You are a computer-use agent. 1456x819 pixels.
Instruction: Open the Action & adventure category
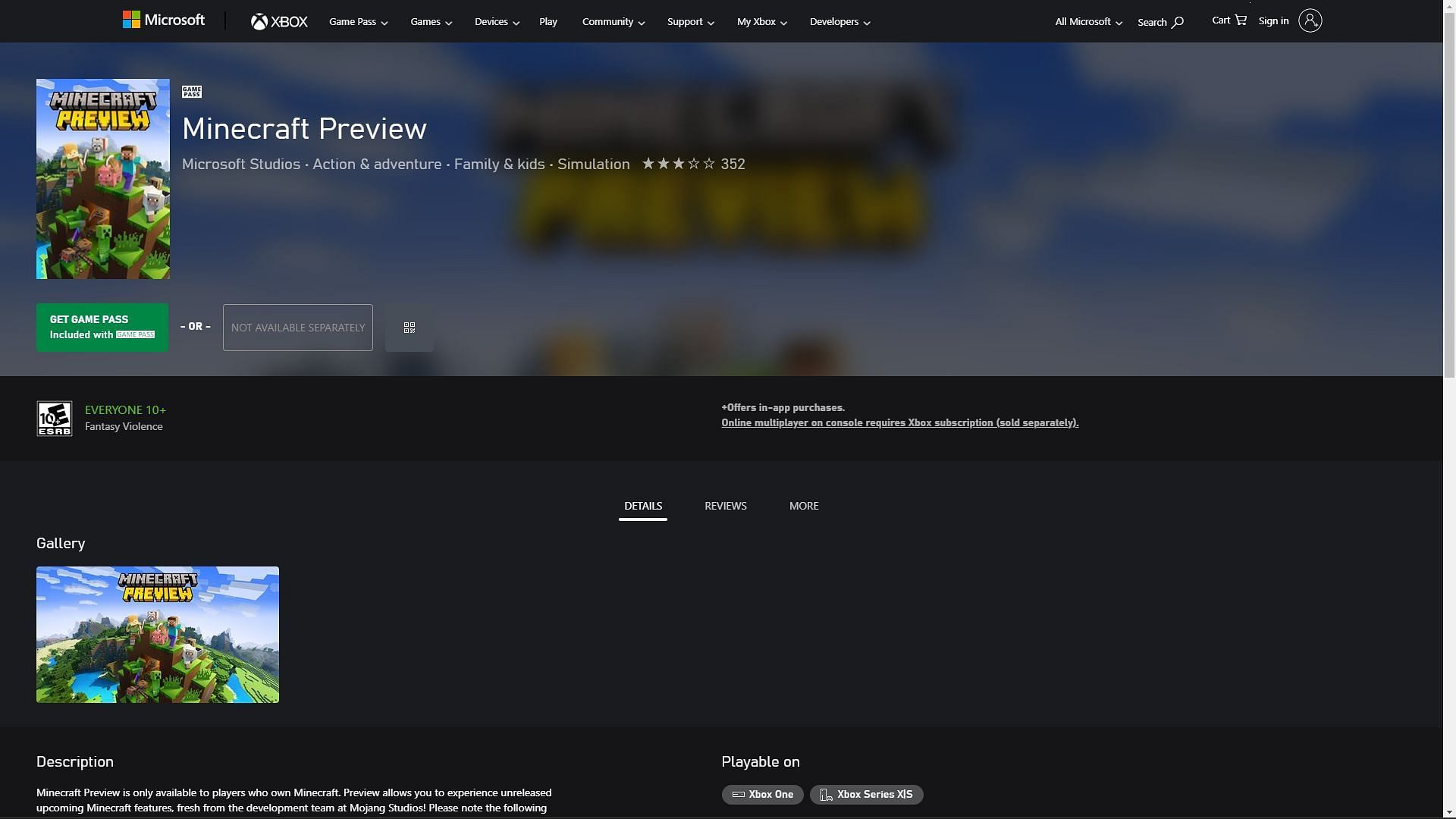(377, 164)
